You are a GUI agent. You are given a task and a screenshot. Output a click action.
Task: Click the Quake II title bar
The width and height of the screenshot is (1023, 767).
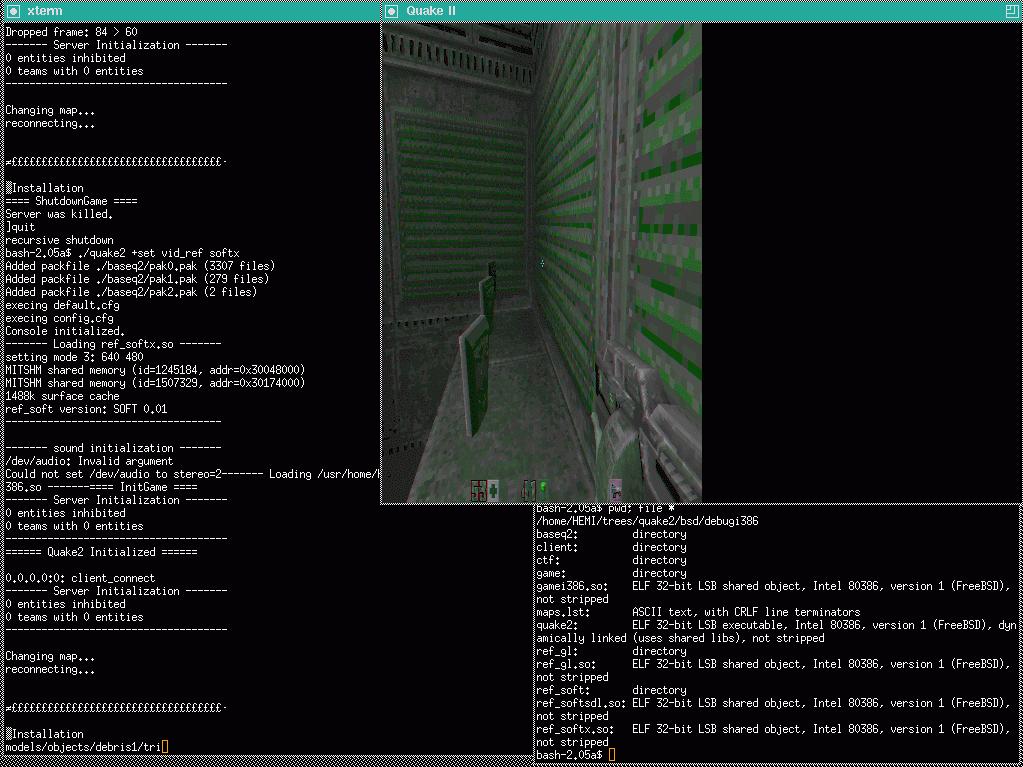point(700,10)
